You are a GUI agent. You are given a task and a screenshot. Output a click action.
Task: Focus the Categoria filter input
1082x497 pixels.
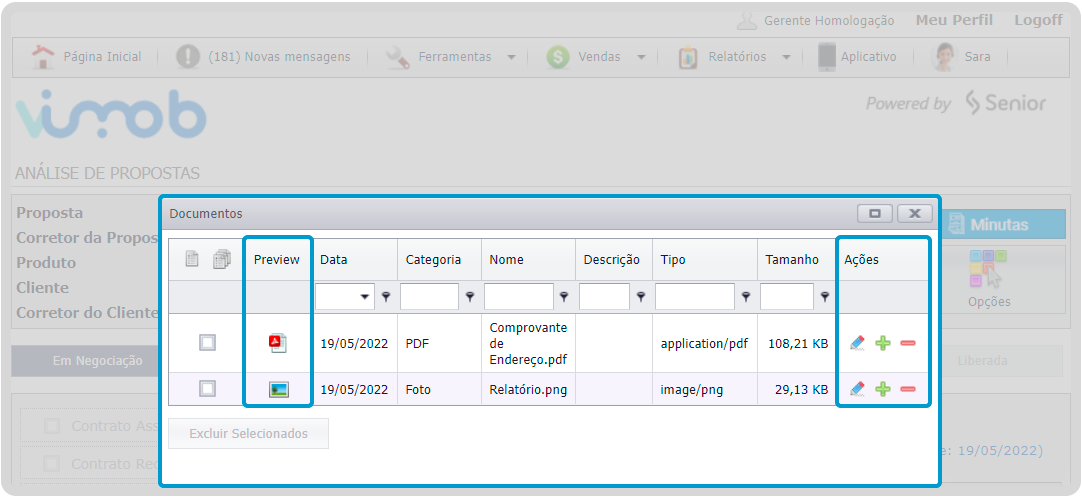pos(429,297)
